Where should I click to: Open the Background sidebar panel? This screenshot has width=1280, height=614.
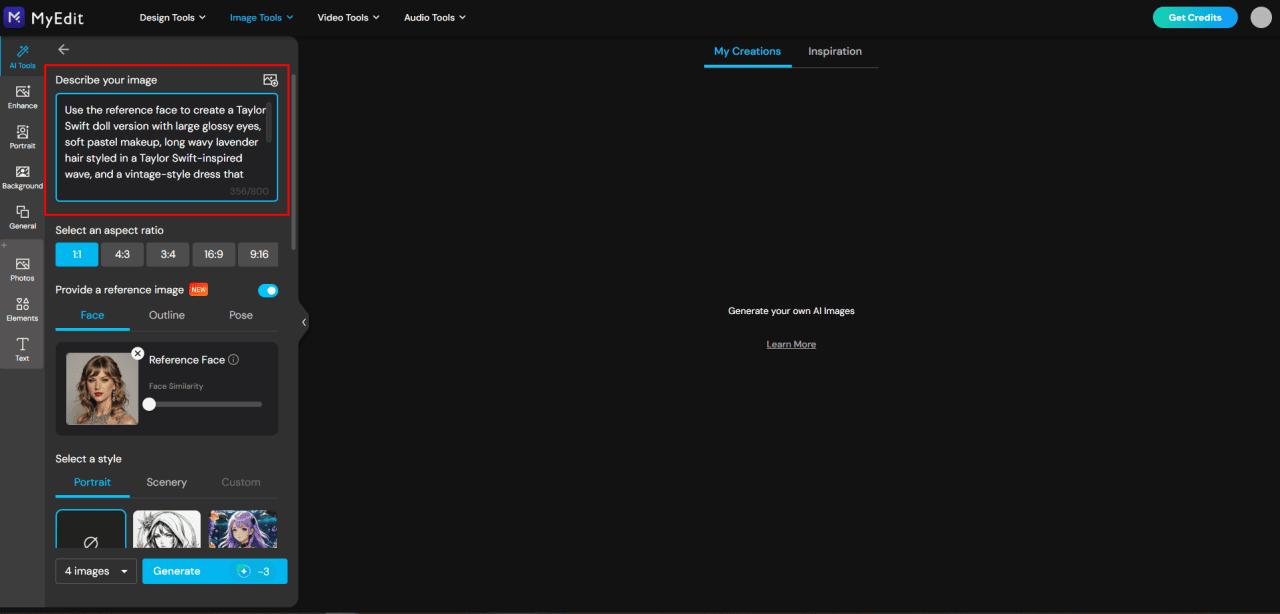(22, 177)
